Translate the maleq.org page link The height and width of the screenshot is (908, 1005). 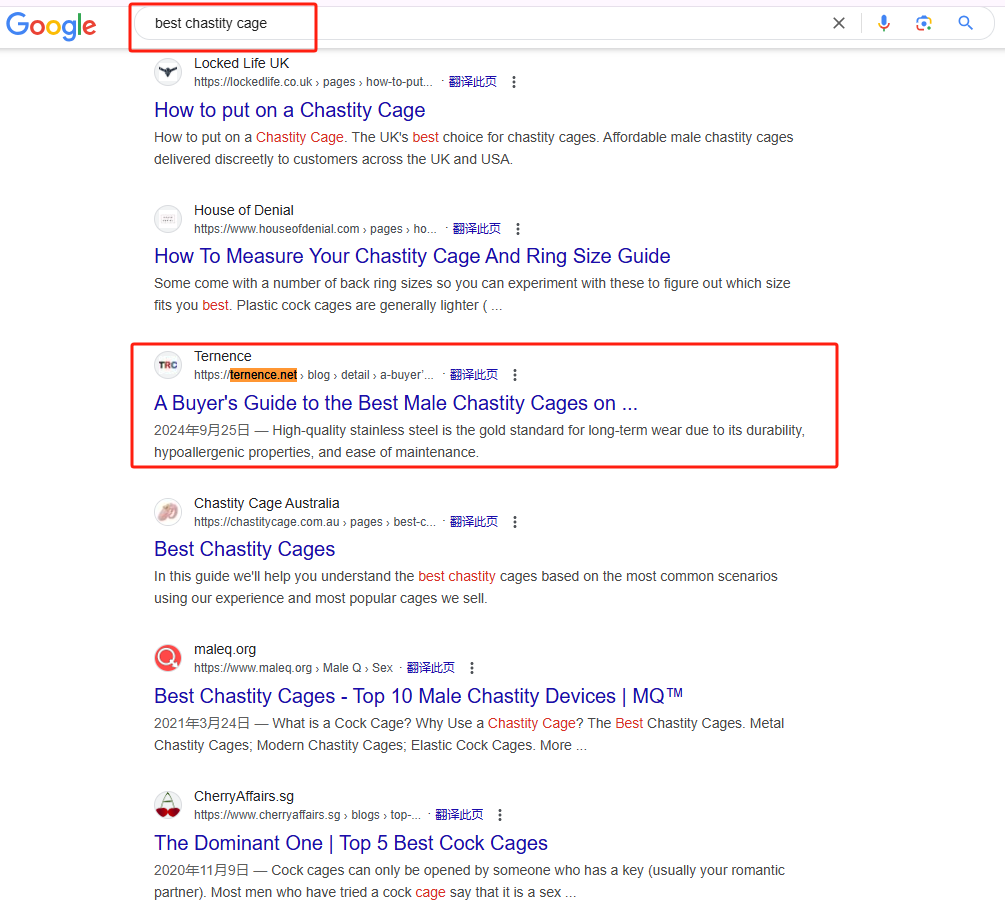click(x=431, y=668)
